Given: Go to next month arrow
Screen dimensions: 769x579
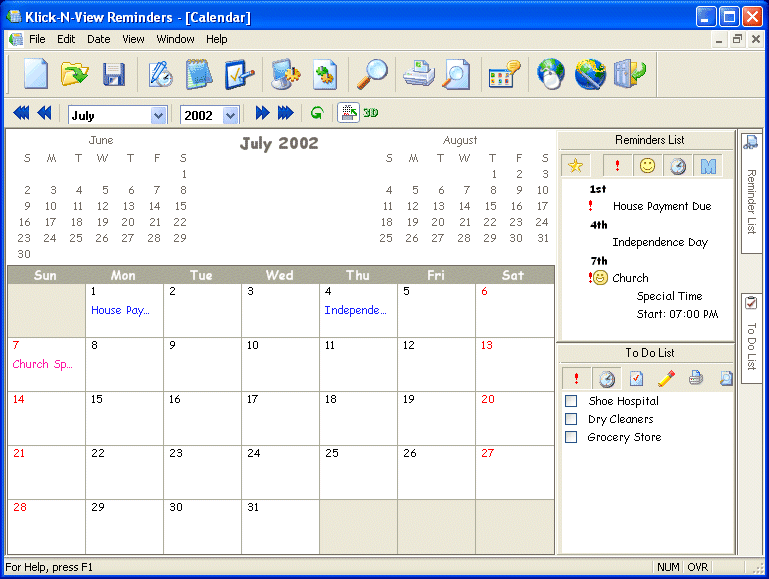Looking at the screenshot, I should [262, 113].
